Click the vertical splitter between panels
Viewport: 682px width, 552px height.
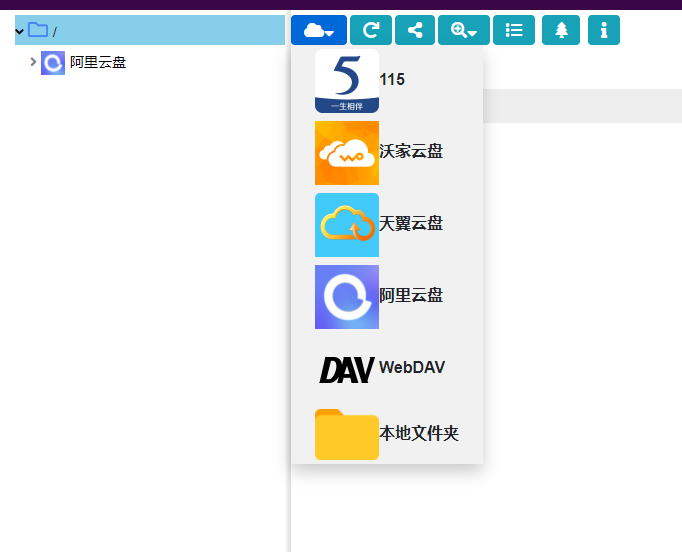pyautogui.click(x=290, y=300)
